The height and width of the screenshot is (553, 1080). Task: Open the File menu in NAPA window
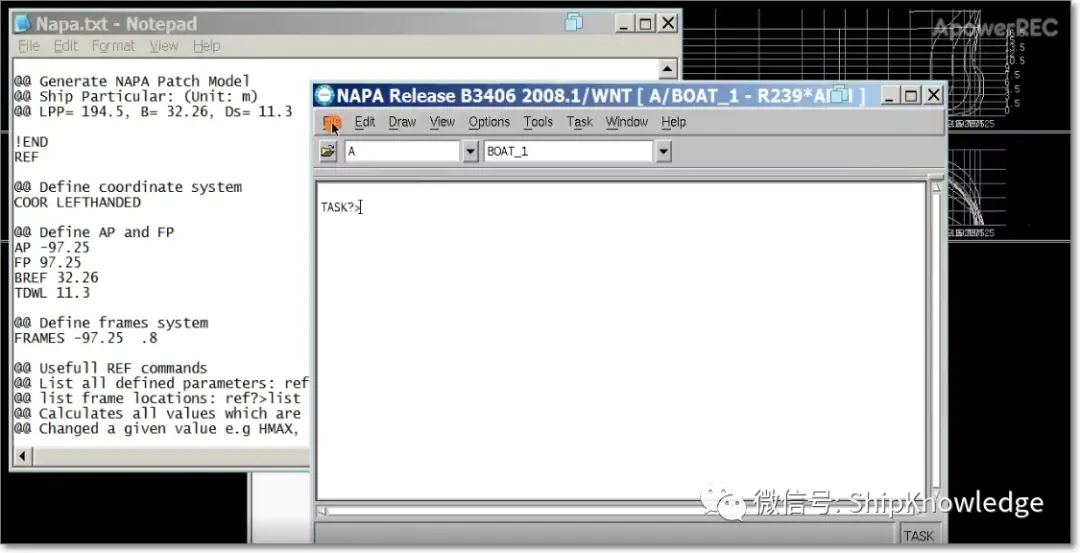coord(332,123)
